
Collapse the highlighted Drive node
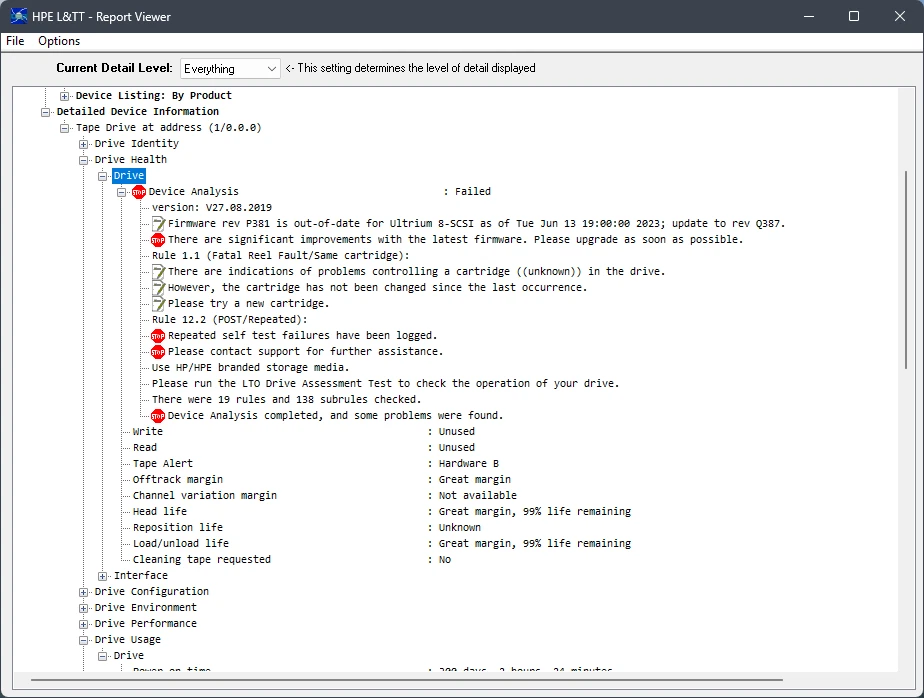click(103, 176)
